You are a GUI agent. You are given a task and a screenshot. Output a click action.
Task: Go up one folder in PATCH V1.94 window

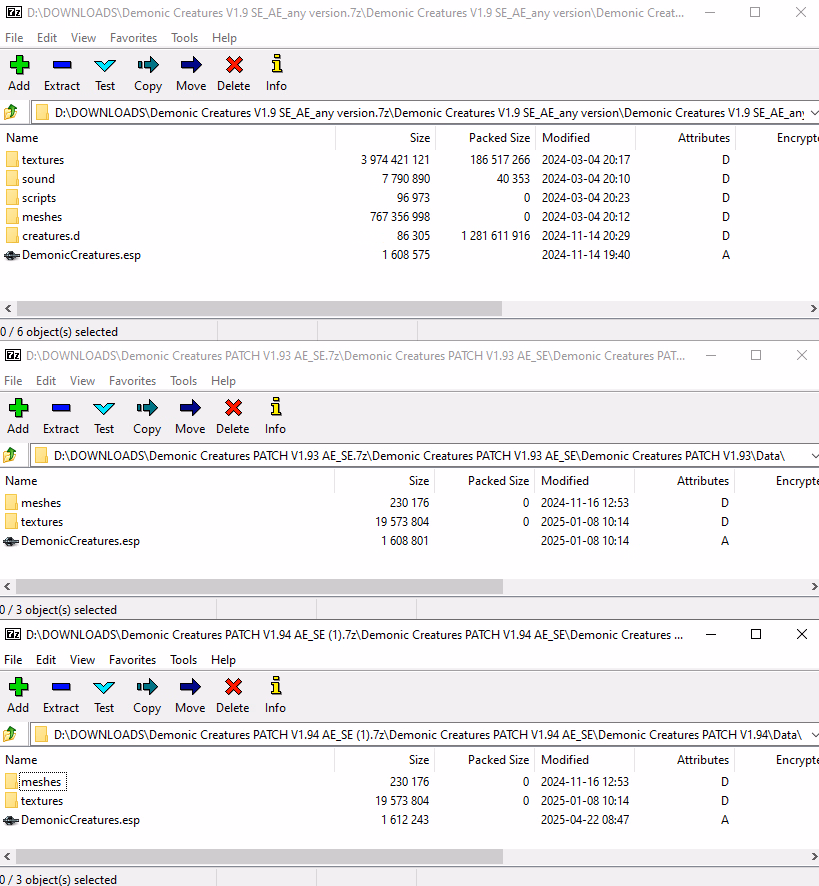click(10, 735)
